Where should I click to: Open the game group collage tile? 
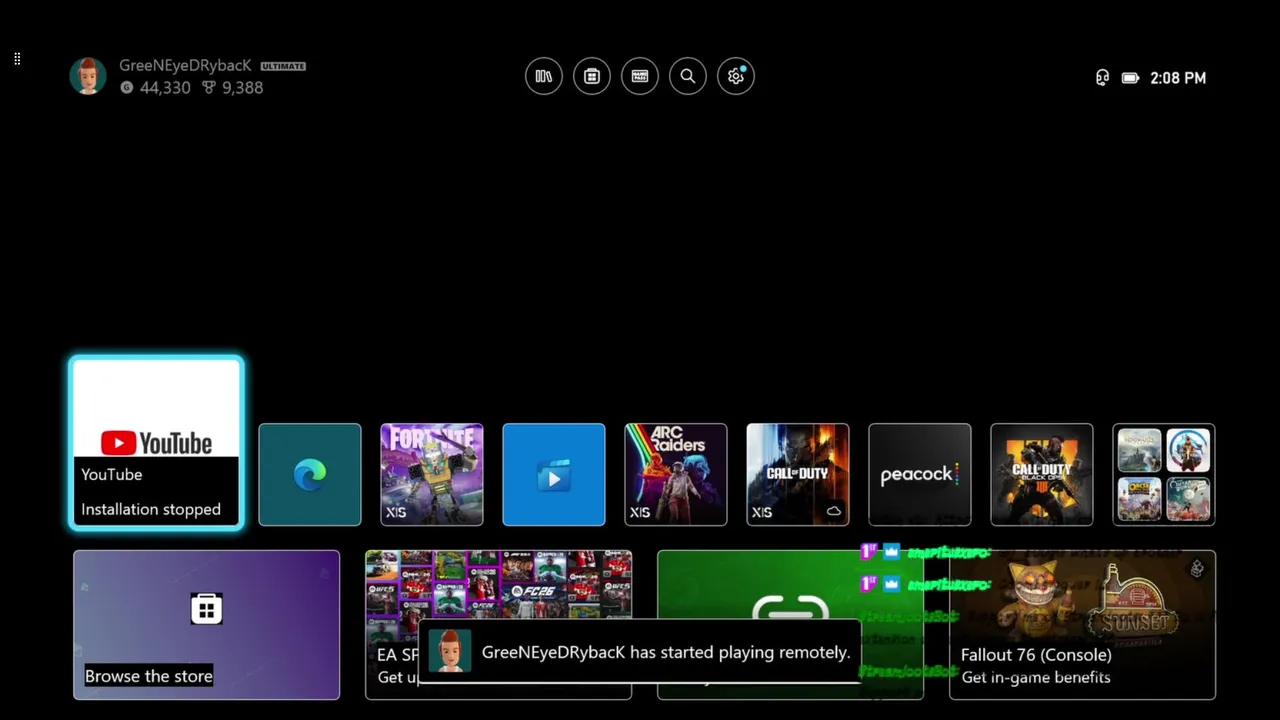click(1164, 474)
